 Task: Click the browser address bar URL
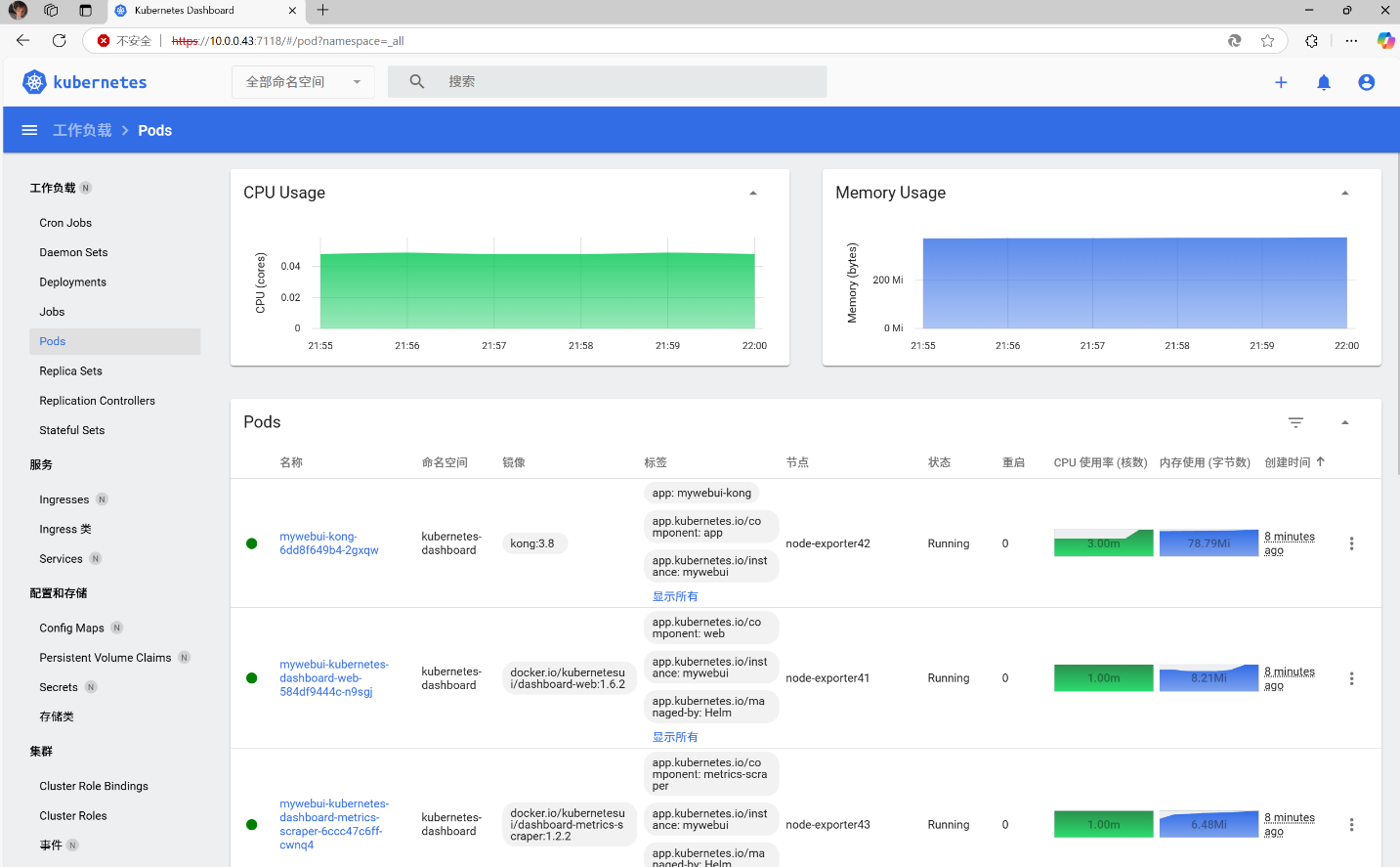click(x=287, y=41)
